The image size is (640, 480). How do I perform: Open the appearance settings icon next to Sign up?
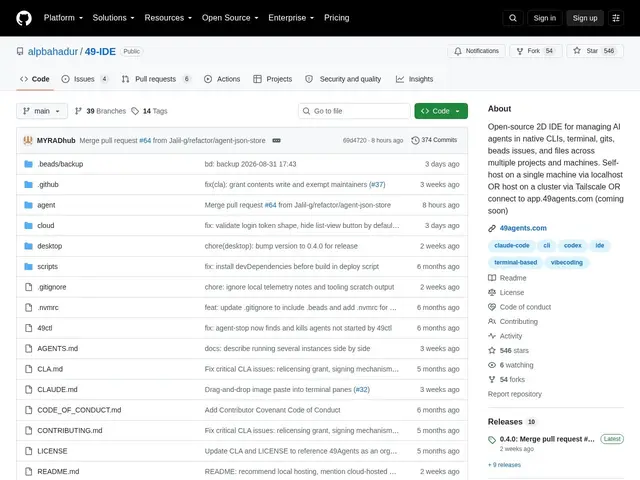(616, 18)
